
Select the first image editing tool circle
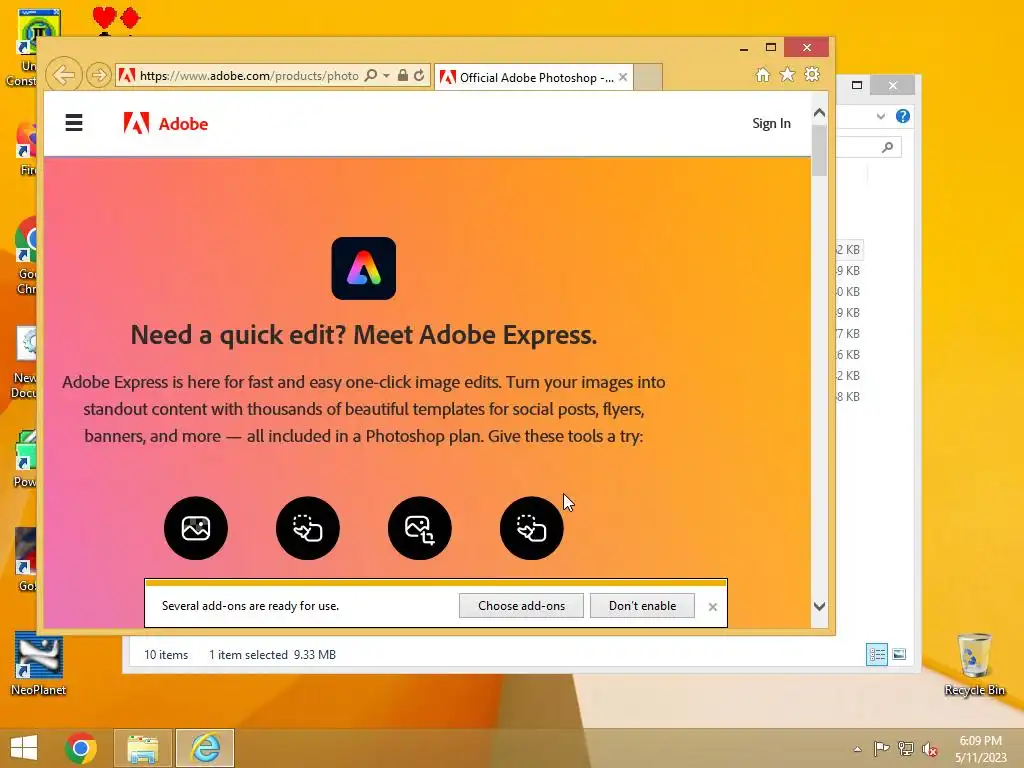click(x=196, y=528)
